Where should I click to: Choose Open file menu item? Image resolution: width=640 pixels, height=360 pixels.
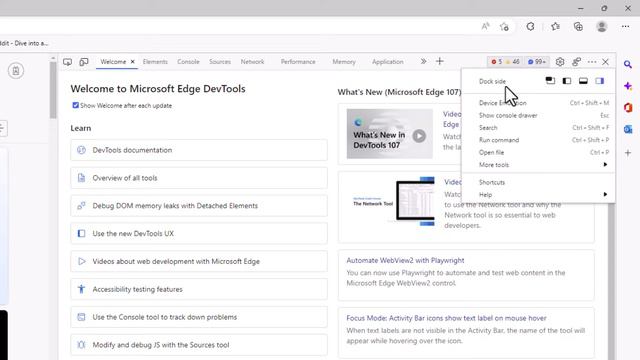coord(538,152)
